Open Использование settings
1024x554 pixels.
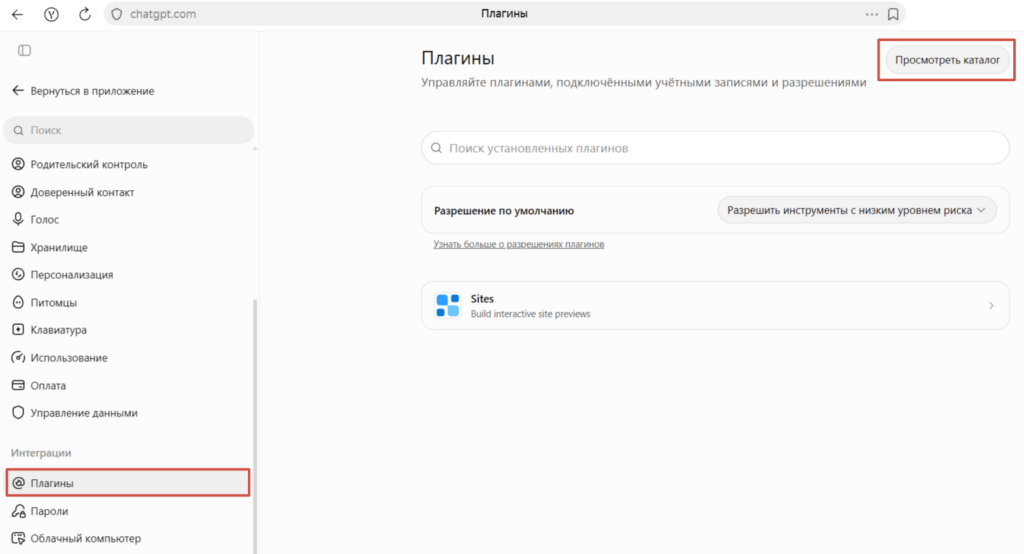pos(59,357)
